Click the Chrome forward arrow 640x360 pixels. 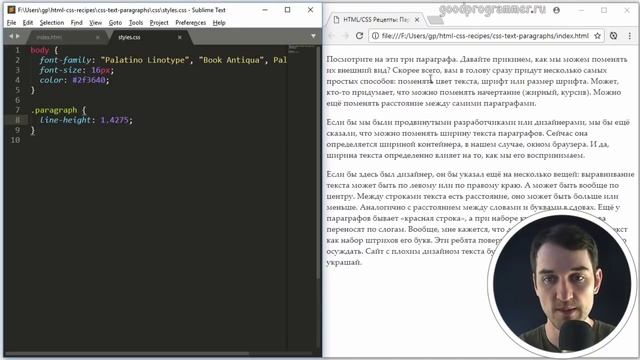[345, 36]
